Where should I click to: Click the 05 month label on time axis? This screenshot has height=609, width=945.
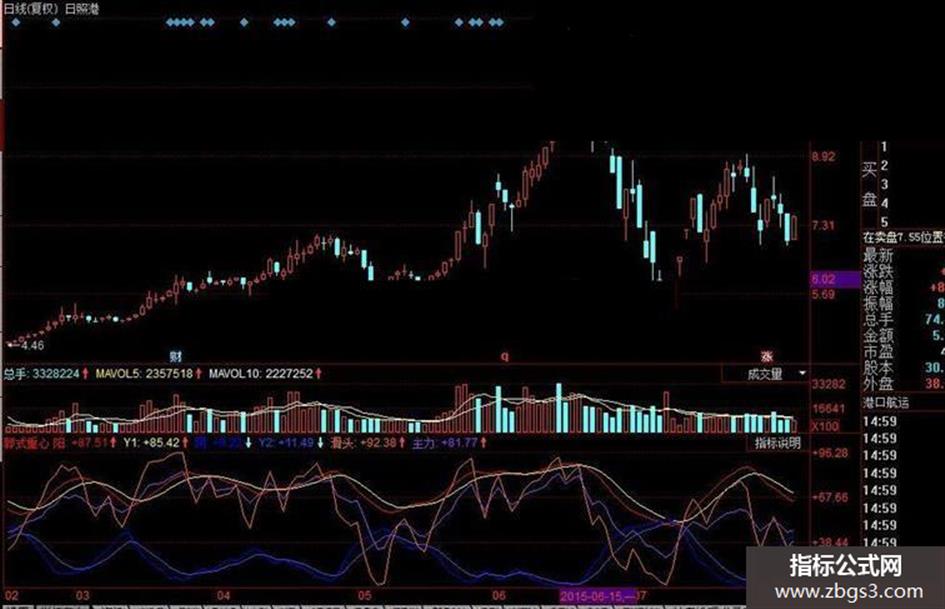tap(365, 595)
